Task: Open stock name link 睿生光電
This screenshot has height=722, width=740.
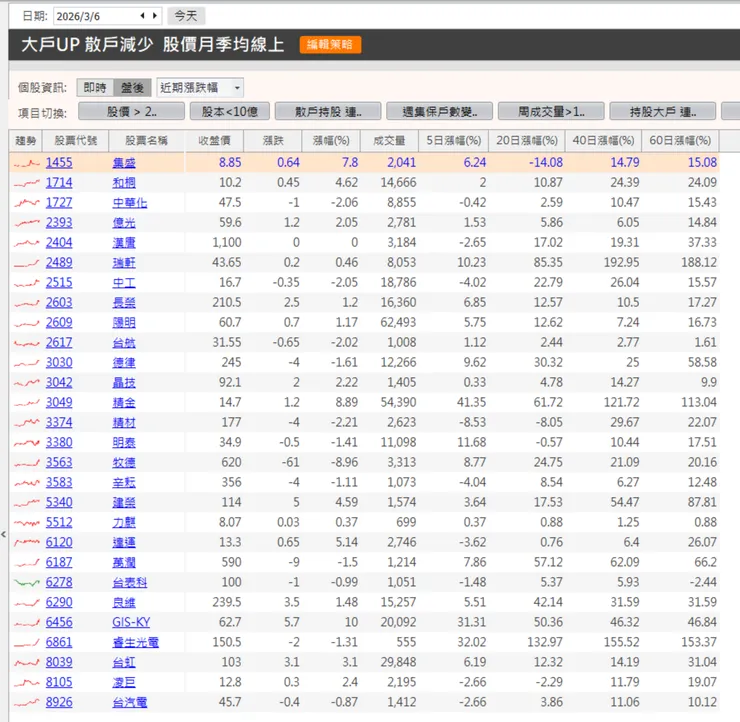Action: (135, 643)
